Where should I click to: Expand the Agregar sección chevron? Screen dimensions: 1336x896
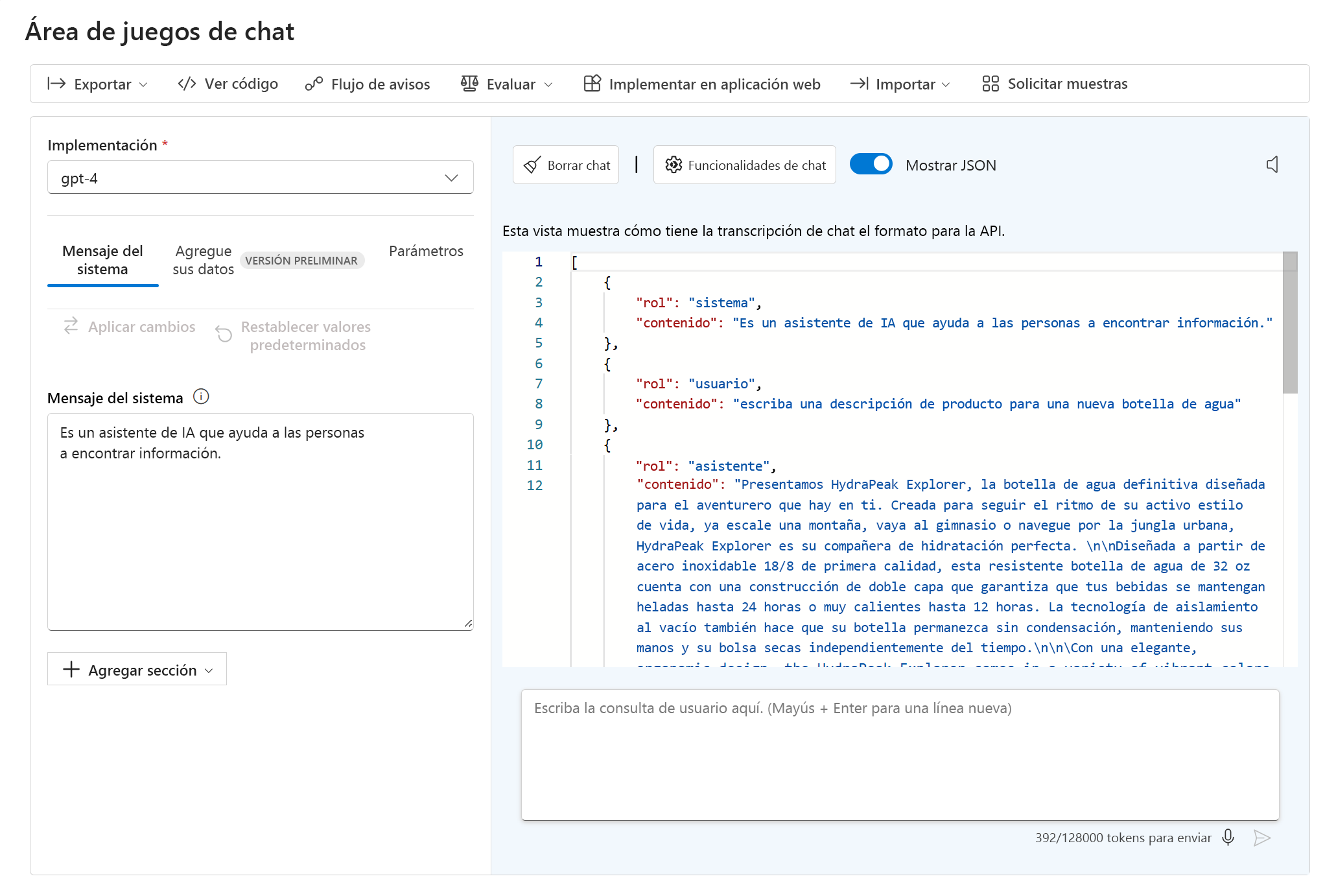click(x=209, y=670)
